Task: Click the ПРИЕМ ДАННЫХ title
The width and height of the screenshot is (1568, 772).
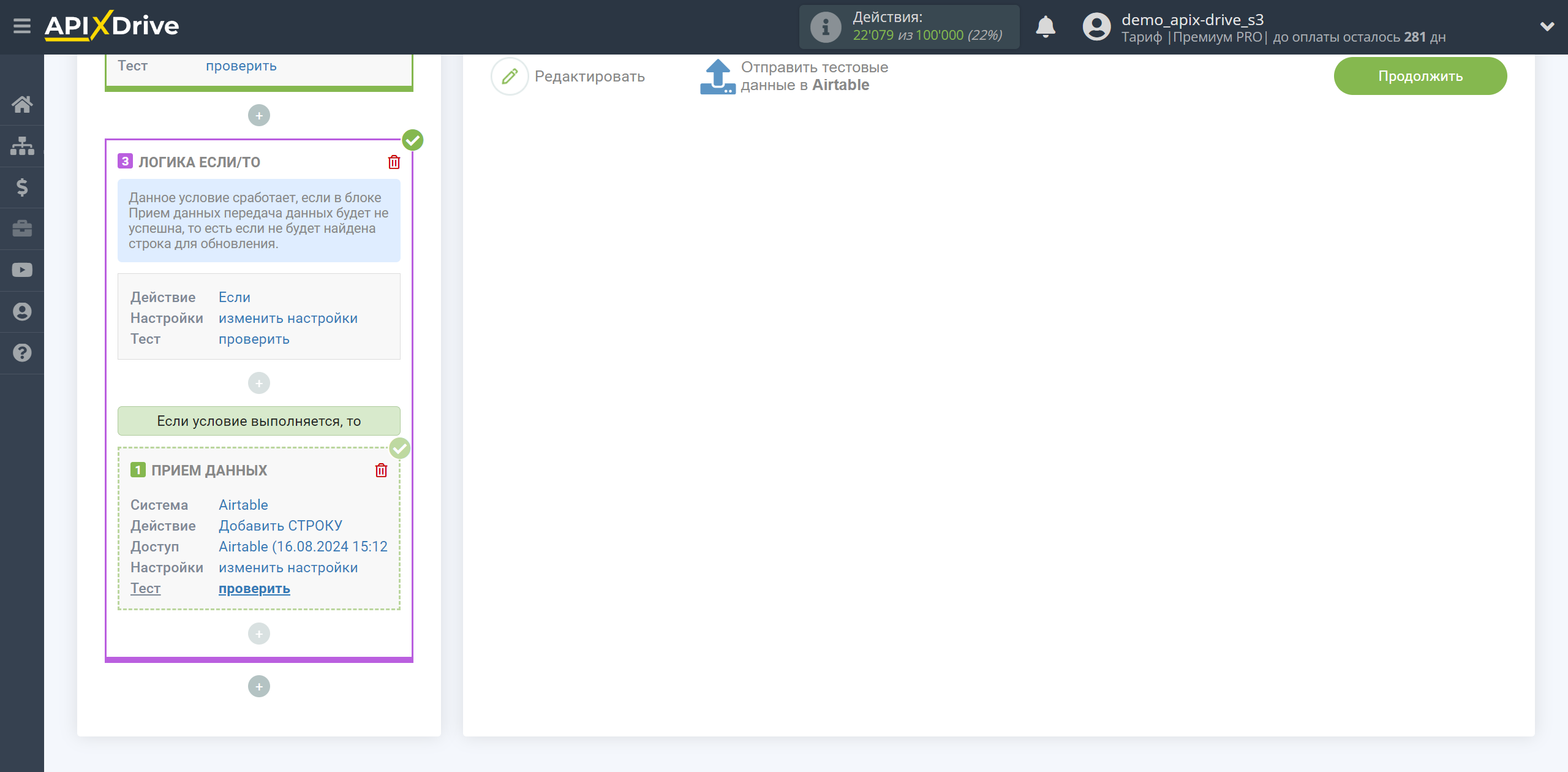Action: click(209, 470)
